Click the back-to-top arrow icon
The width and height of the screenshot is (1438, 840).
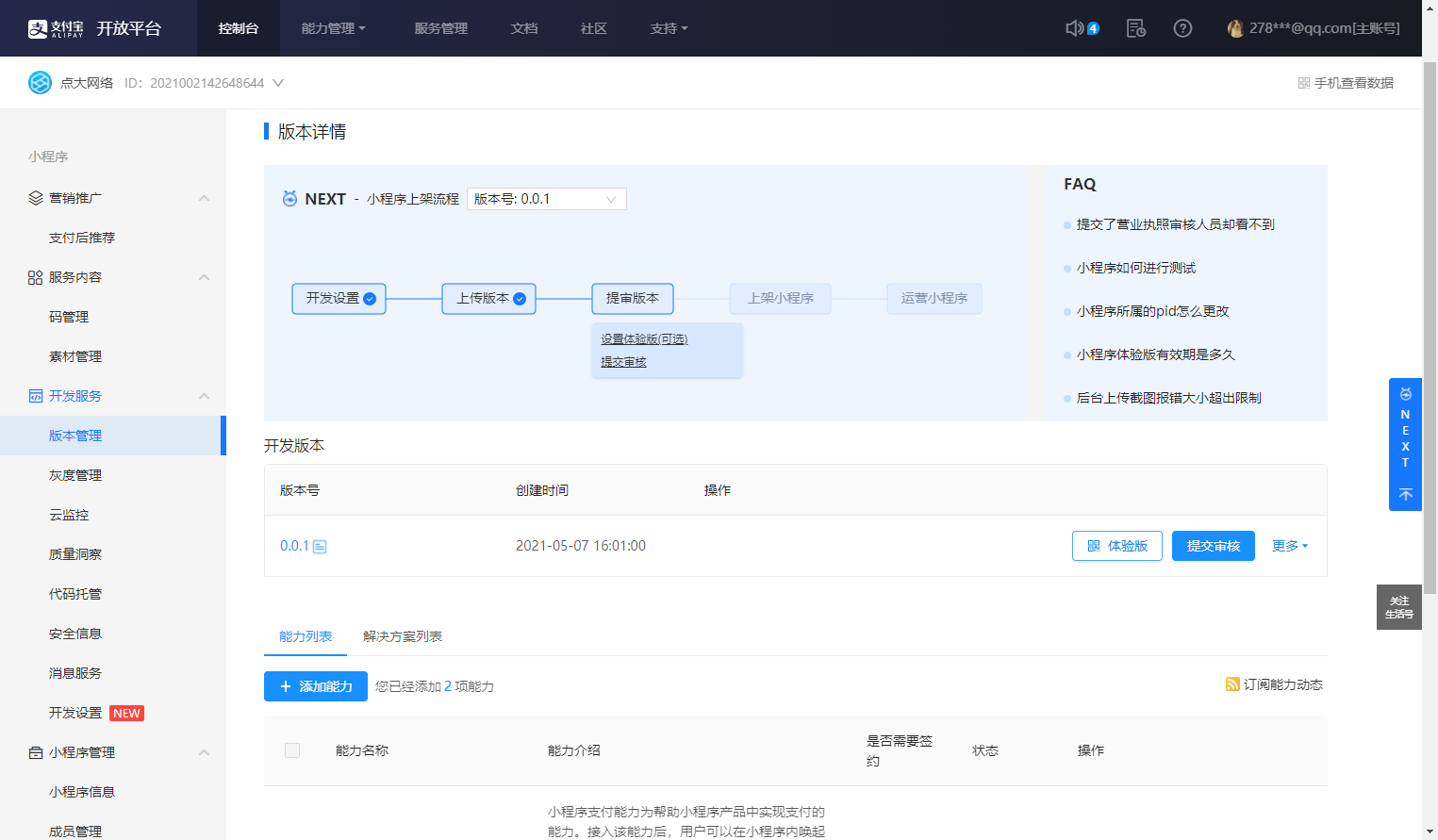tap(1405, 495)
